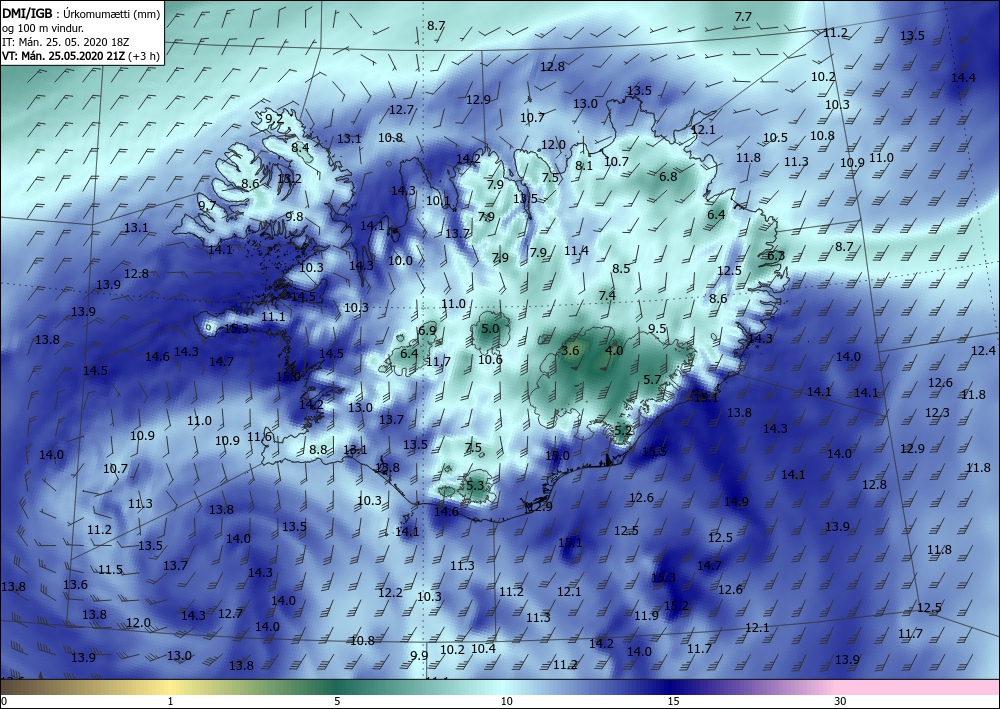Click the color scale label '5'
The width and height of the screenshot is (1000, 709).
337,701
